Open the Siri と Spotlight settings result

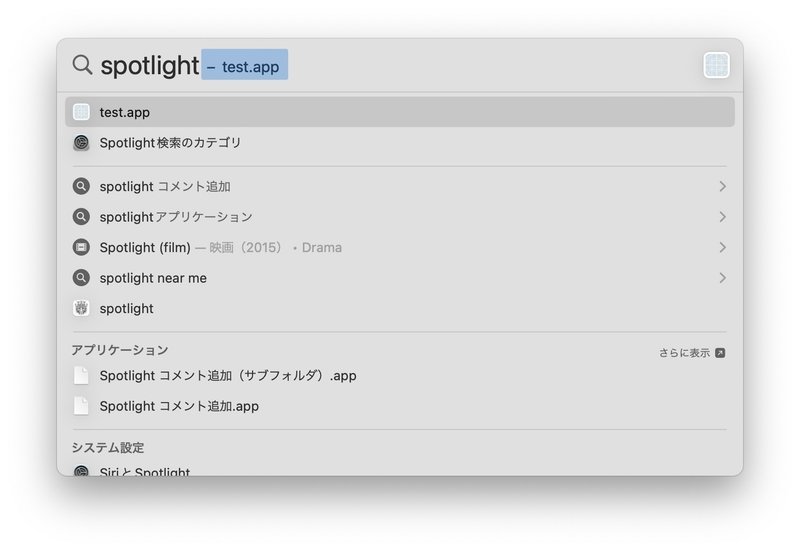click(x=399, y=471)
